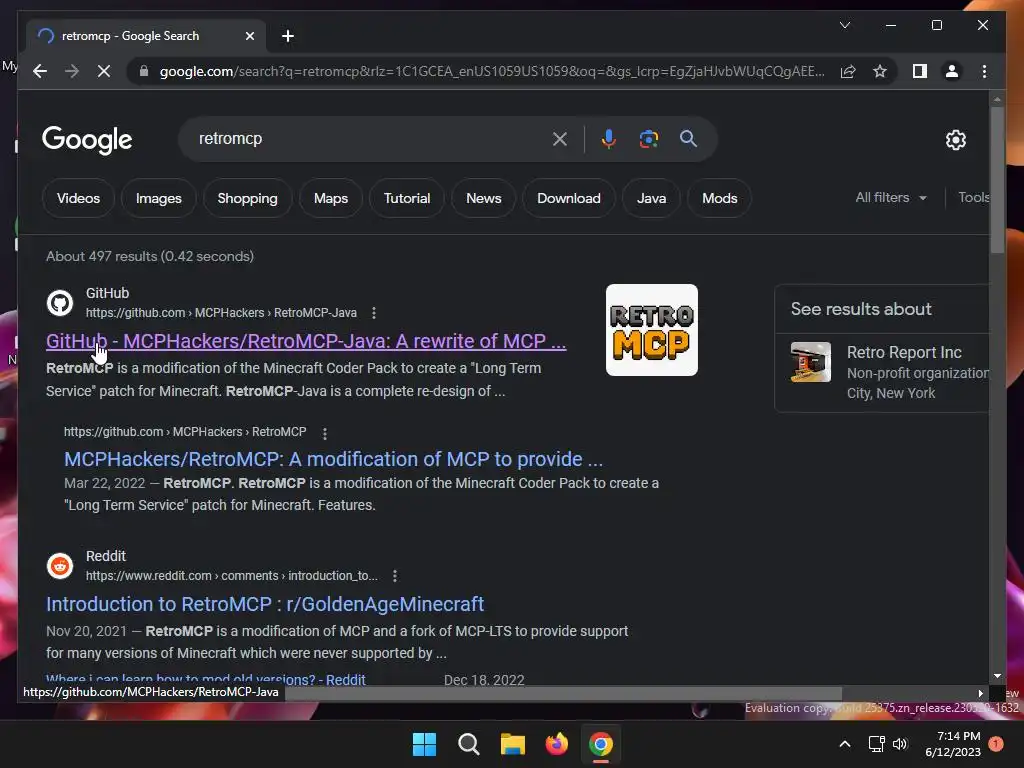The image size is (1024, 768).
Task: Launch Firefox from the taskbar
Action: point(556,744)
